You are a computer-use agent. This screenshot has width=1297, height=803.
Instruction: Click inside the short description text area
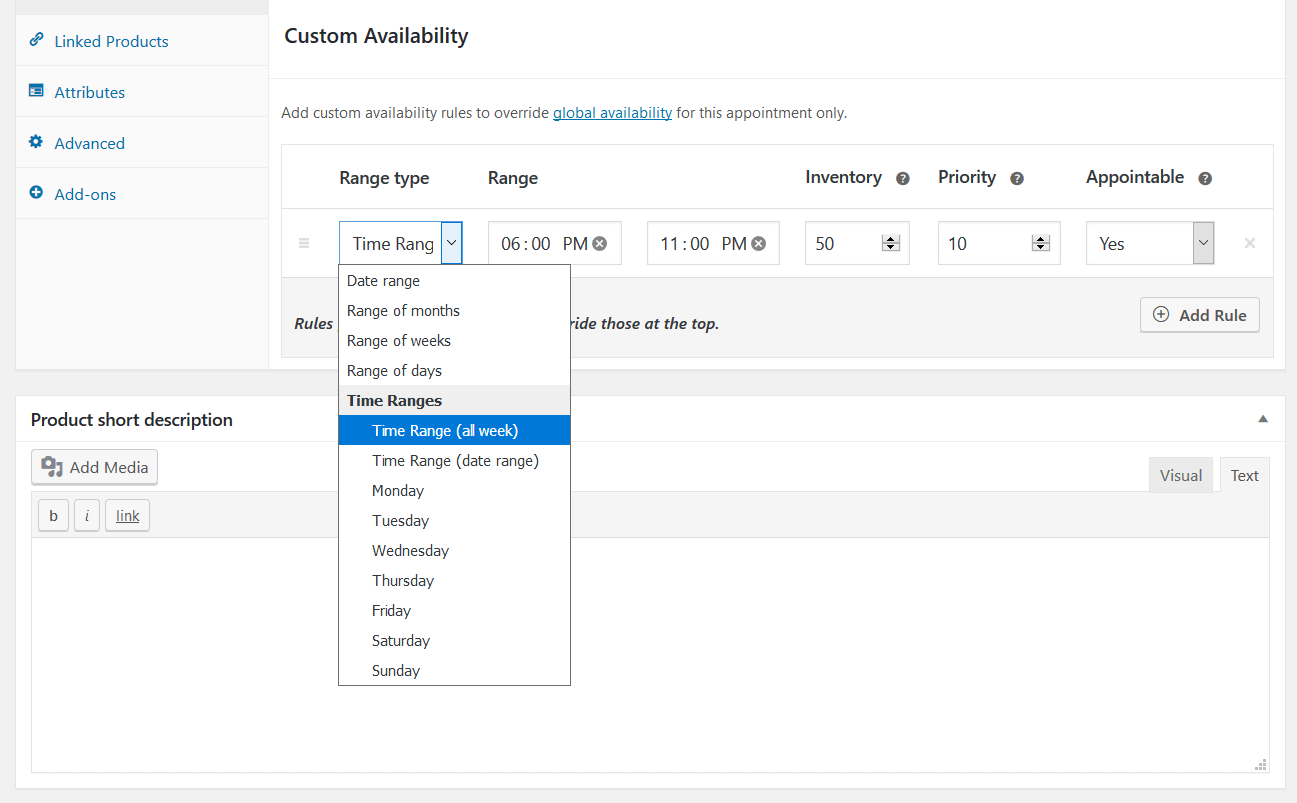point(650,655)
